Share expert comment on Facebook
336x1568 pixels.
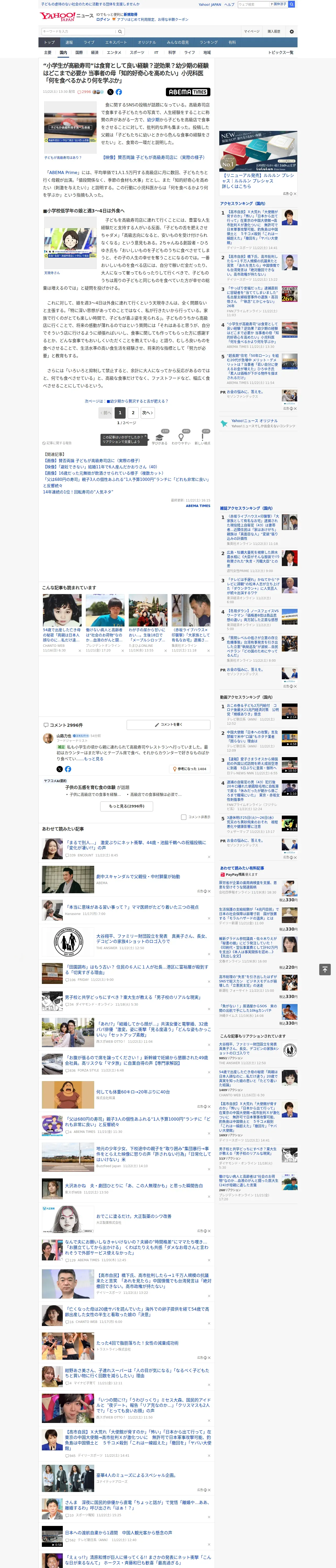68,769
